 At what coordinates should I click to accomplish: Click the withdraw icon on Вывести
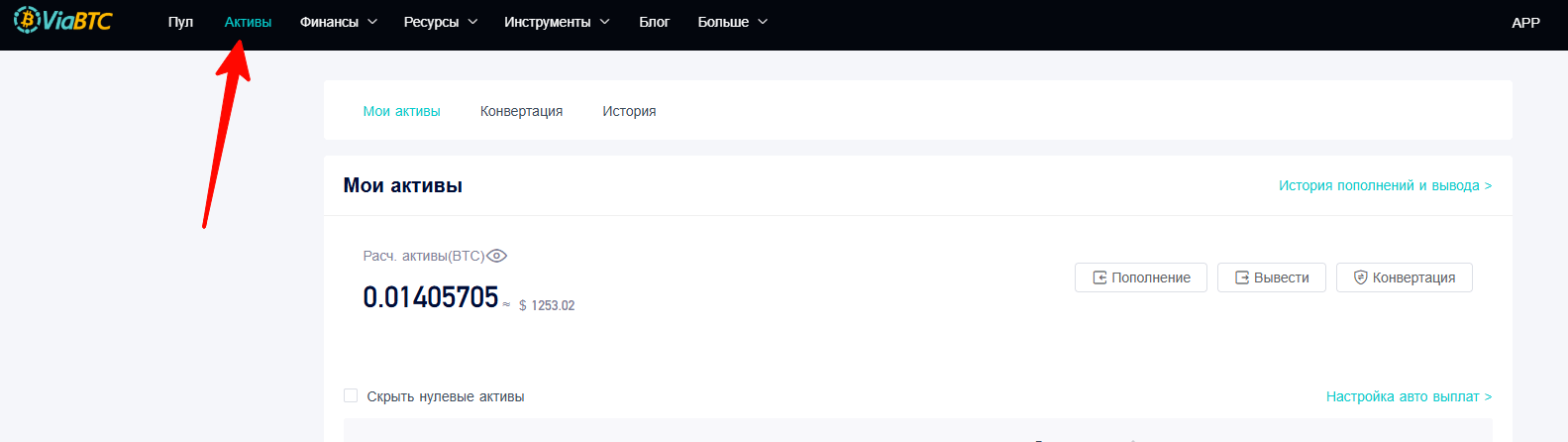click(1242, 277)
